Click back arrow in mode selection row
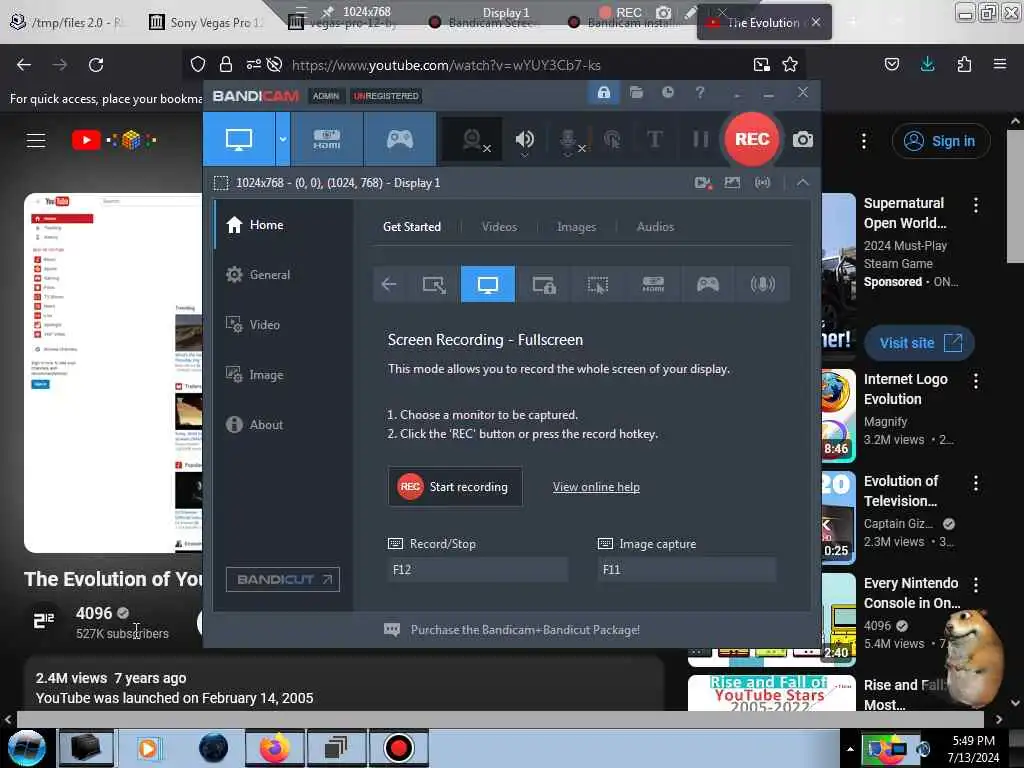 tap(389, 284)
